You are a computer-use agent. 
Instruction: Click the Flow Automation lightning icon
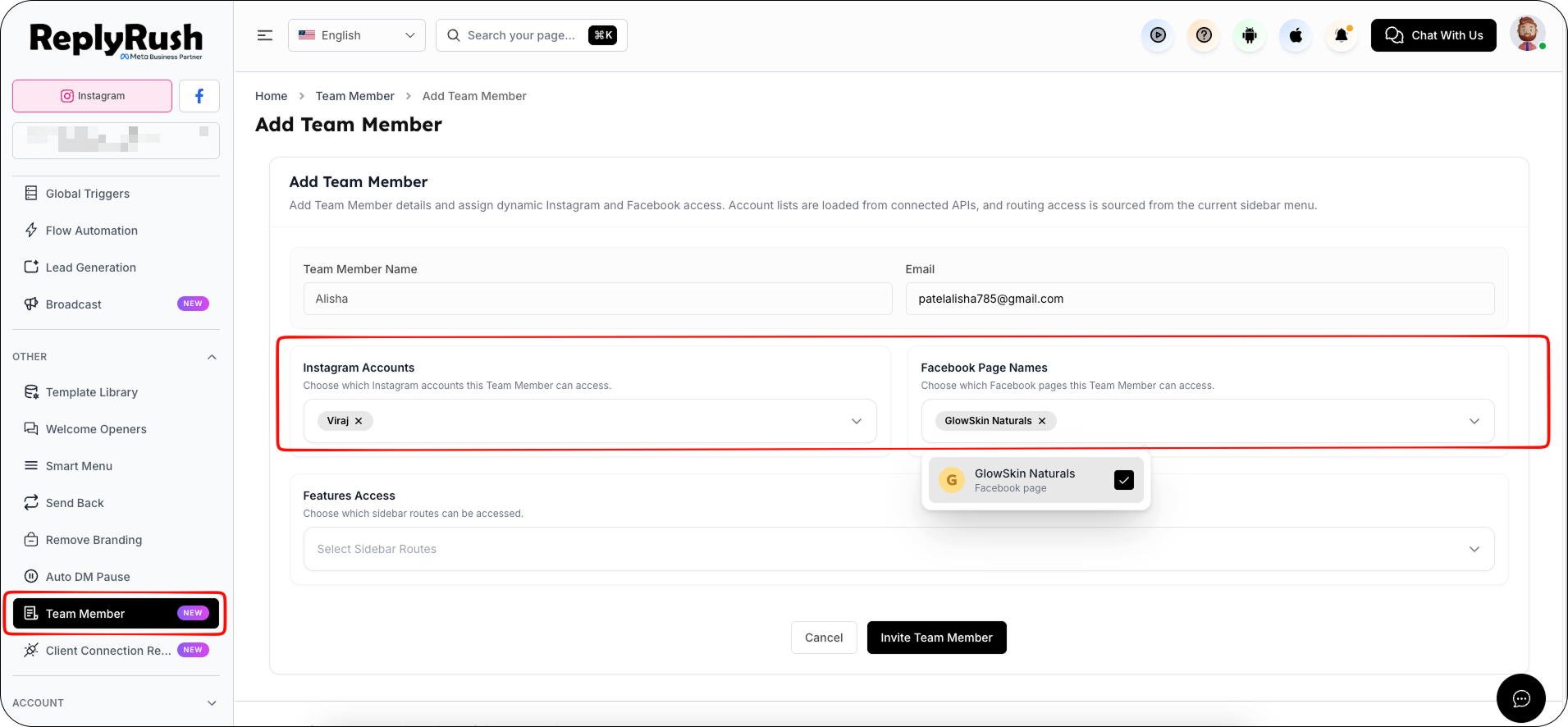pyautogui.click(x=31, y=230)
